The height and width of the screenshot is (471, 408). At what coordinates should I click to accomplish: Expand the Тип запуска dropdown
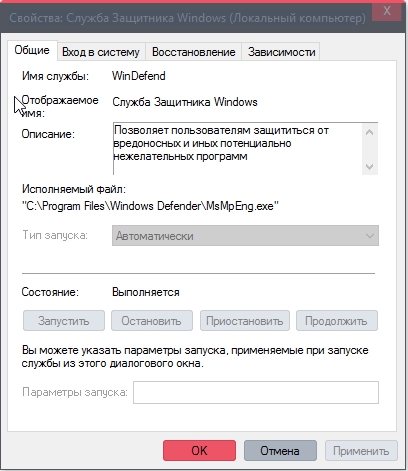click(245, 236)
